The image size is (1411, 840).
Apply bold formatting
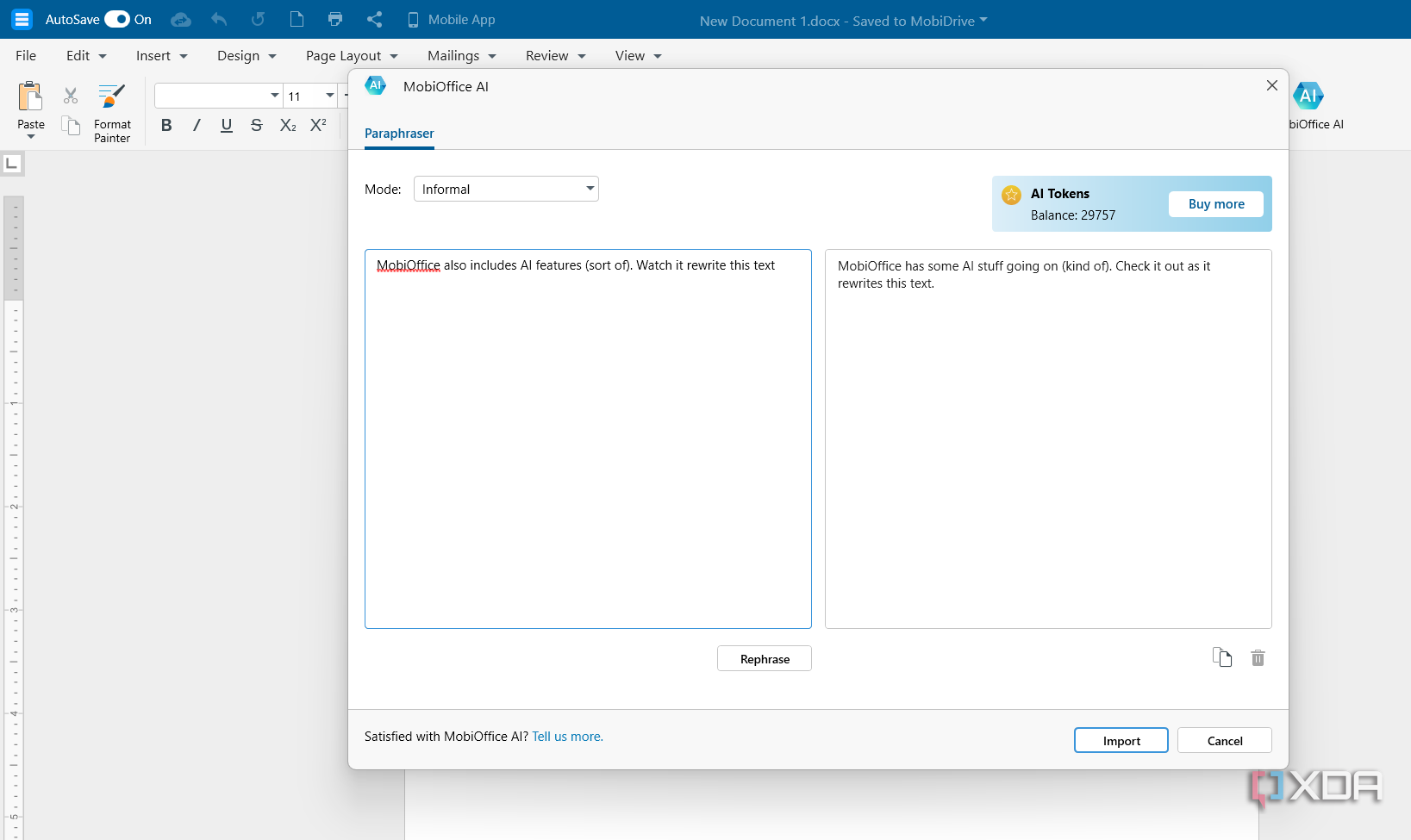(166, 125)
